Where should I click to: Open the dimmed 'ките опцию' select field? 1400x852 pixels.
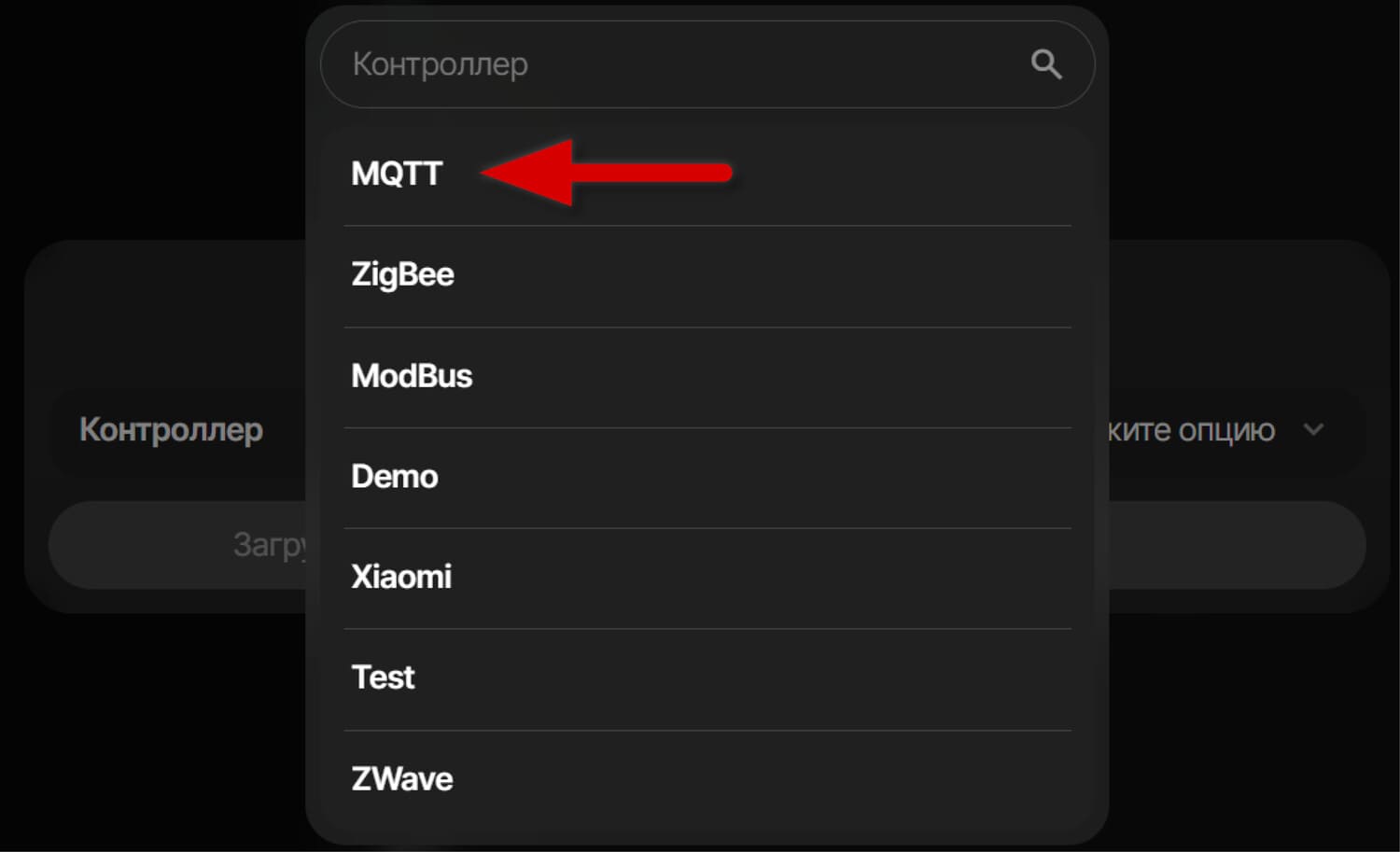(x=1192, y=430)
